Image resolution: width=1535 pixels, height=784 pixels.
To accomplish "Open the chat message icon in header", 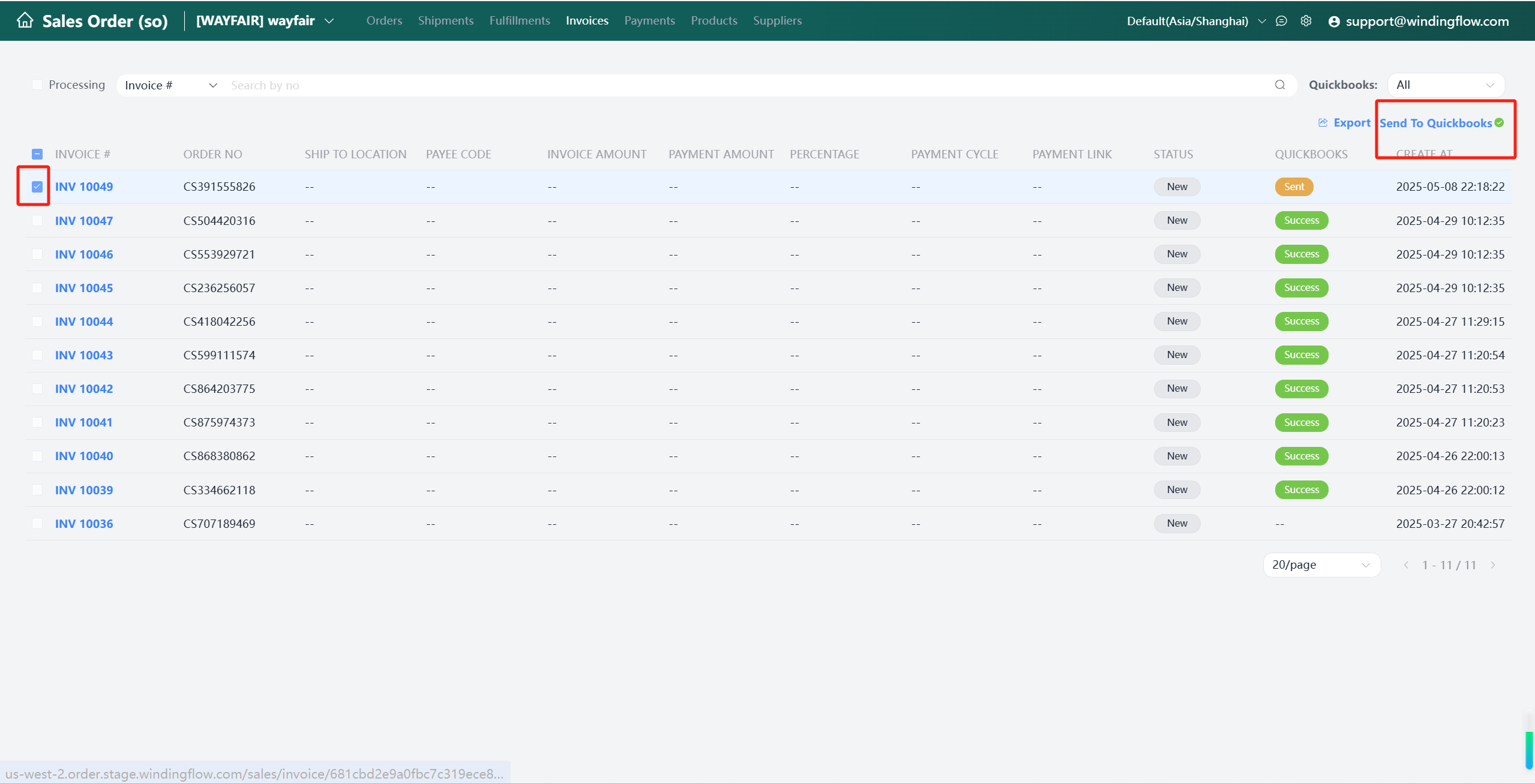I will point(1281,21).
